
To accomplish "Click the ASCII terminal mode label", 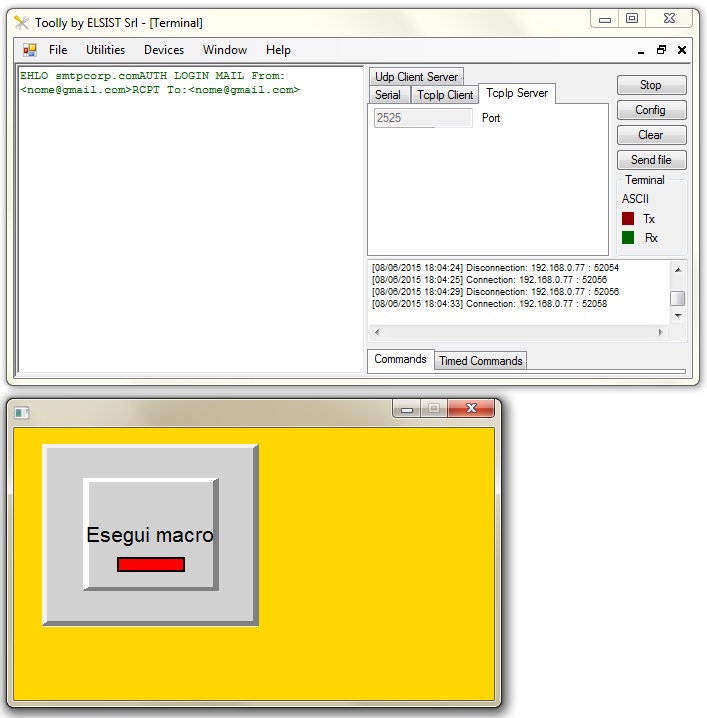I will (x=635, y=199).
